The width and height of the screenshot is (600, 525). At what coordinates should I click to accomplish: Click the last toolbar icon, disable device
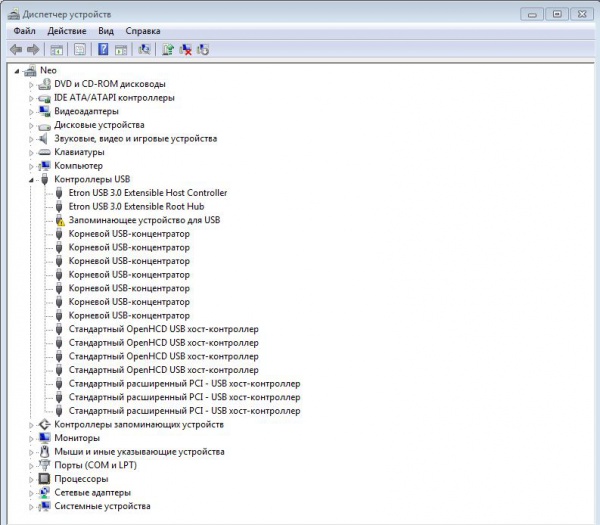203,49
